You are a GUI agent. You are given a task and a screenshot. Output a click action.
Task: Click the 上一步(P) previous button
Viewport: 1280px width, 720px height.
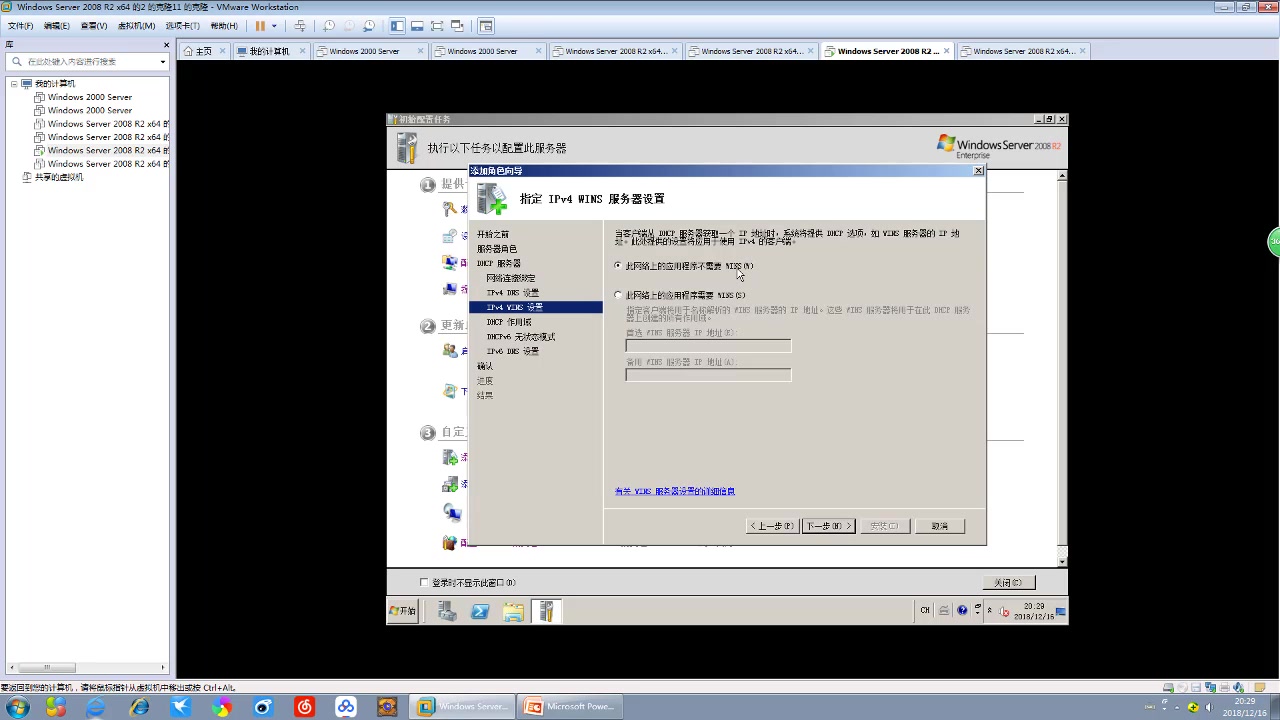772,526
